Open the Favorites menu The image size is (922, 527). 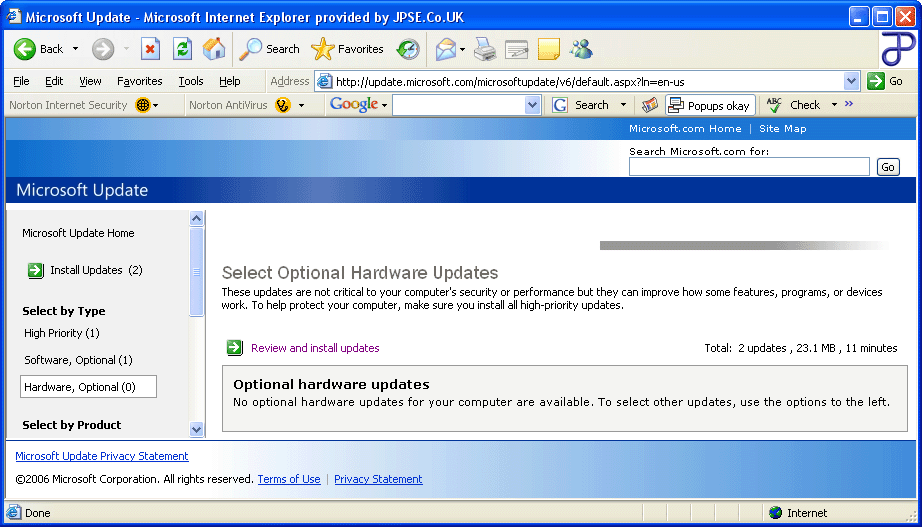[x=139, y=82]
